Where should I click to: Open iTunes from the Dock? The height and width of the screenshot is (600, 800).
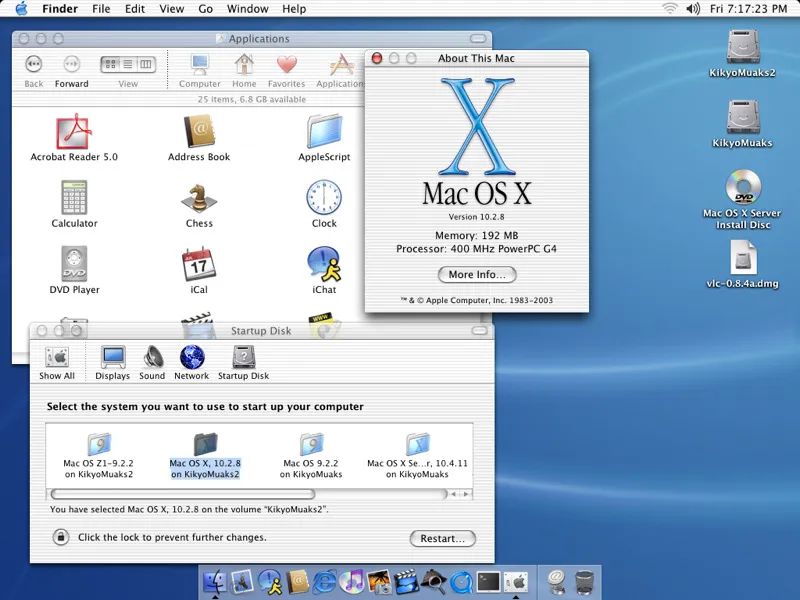(x=352, y=582)
